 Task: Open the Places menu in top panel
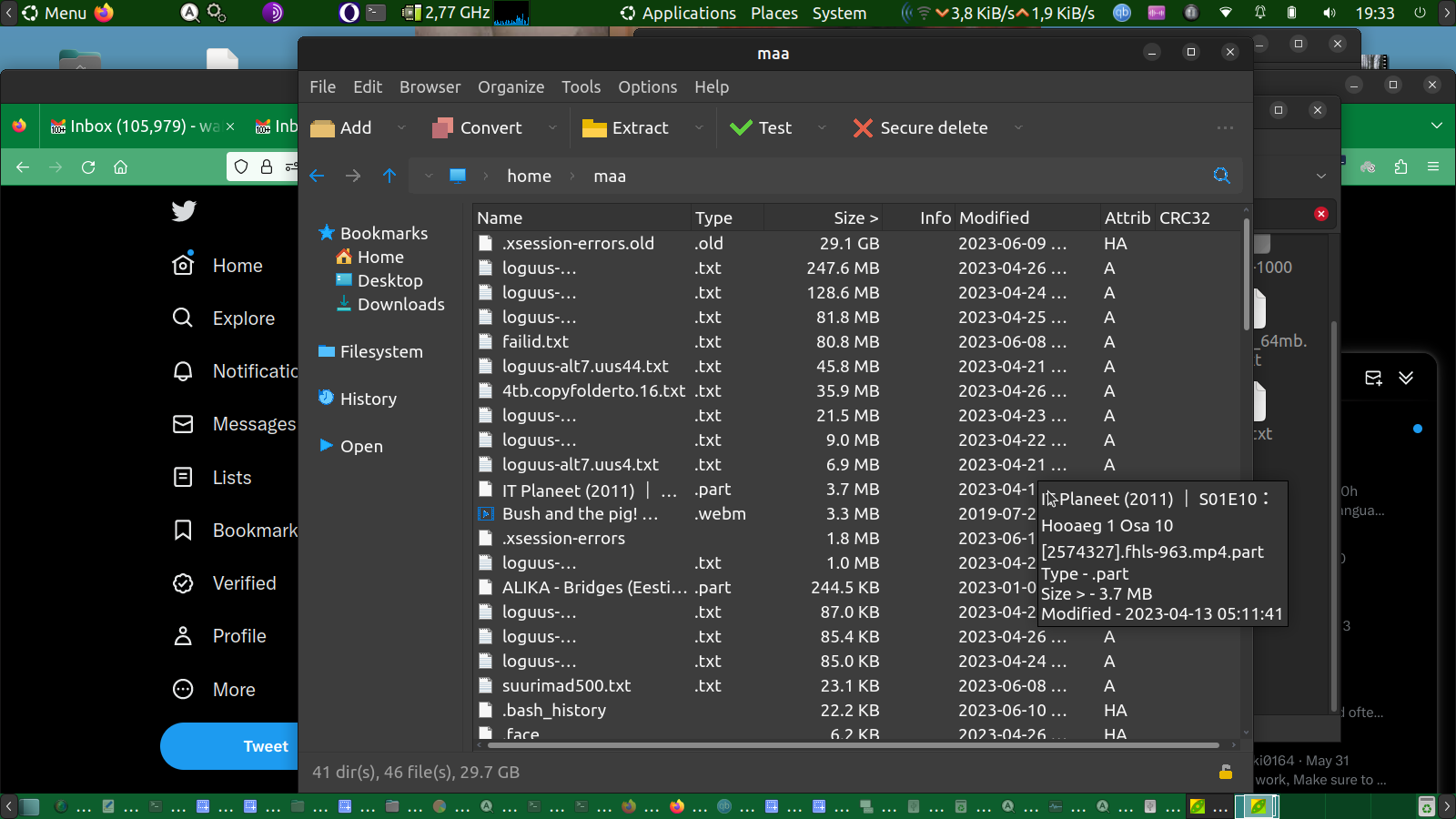(773, 14)
